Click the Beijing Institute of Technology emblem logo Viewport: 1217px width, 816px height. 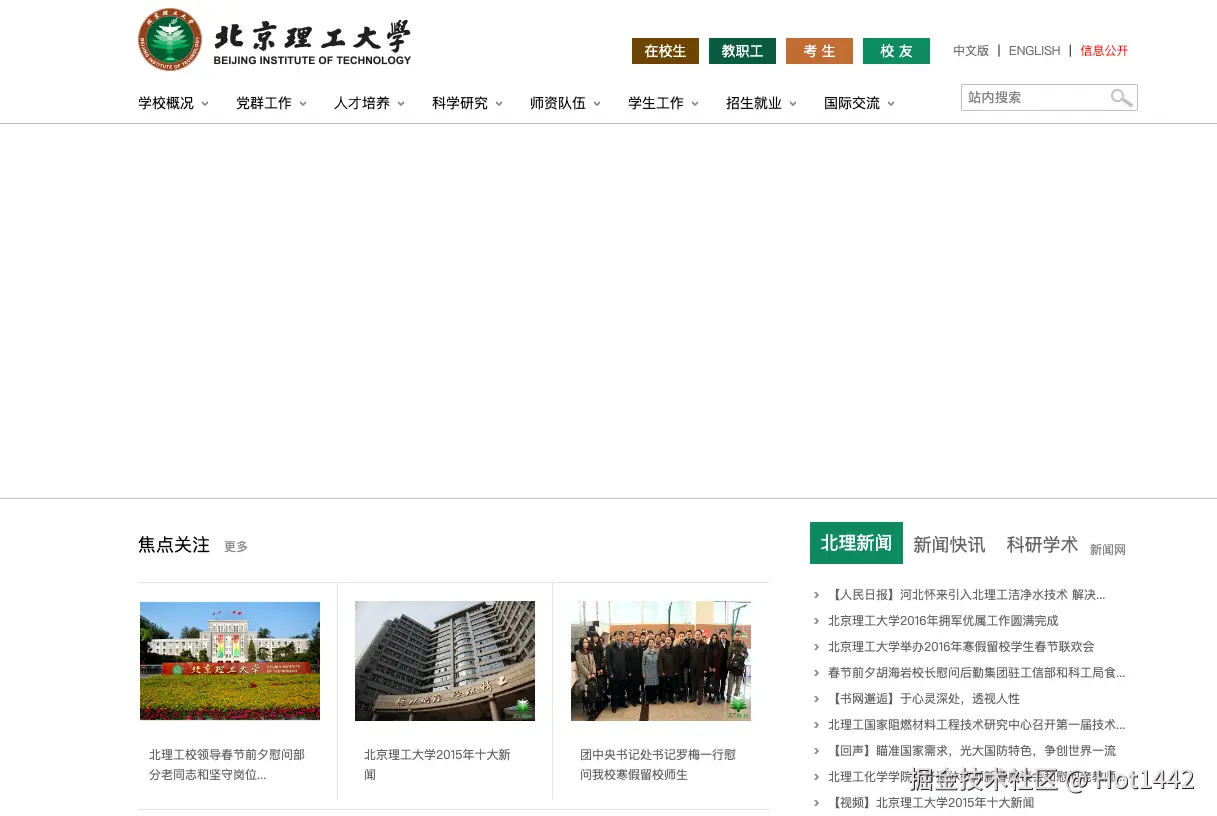pos(170,39)
